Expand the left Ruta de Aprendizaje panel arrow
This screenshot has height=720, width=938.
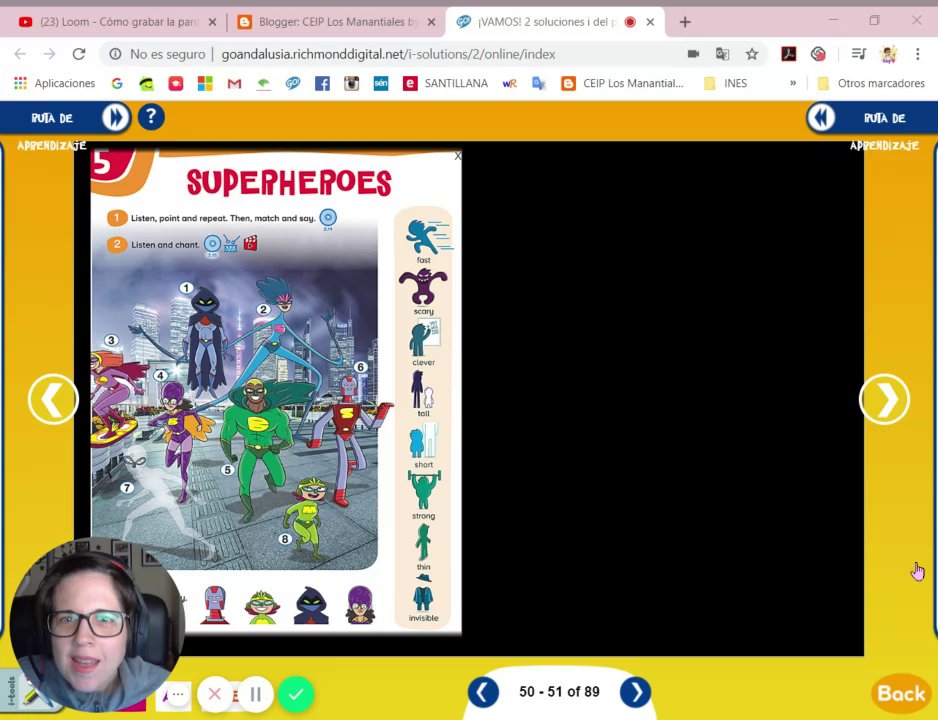click(x=115, y=117)
